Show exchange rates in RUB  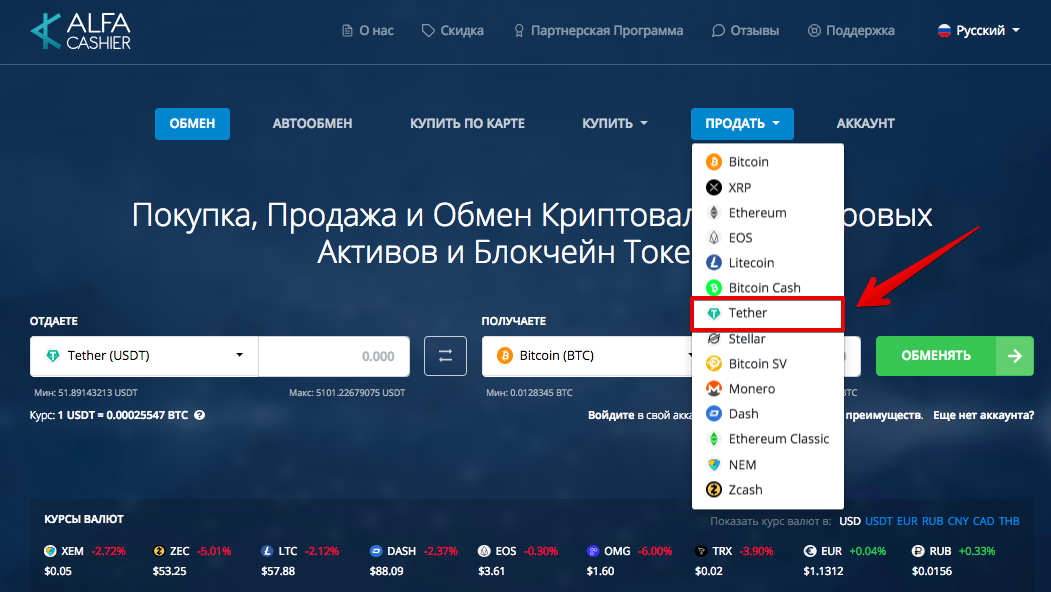[x=933, y=521]
